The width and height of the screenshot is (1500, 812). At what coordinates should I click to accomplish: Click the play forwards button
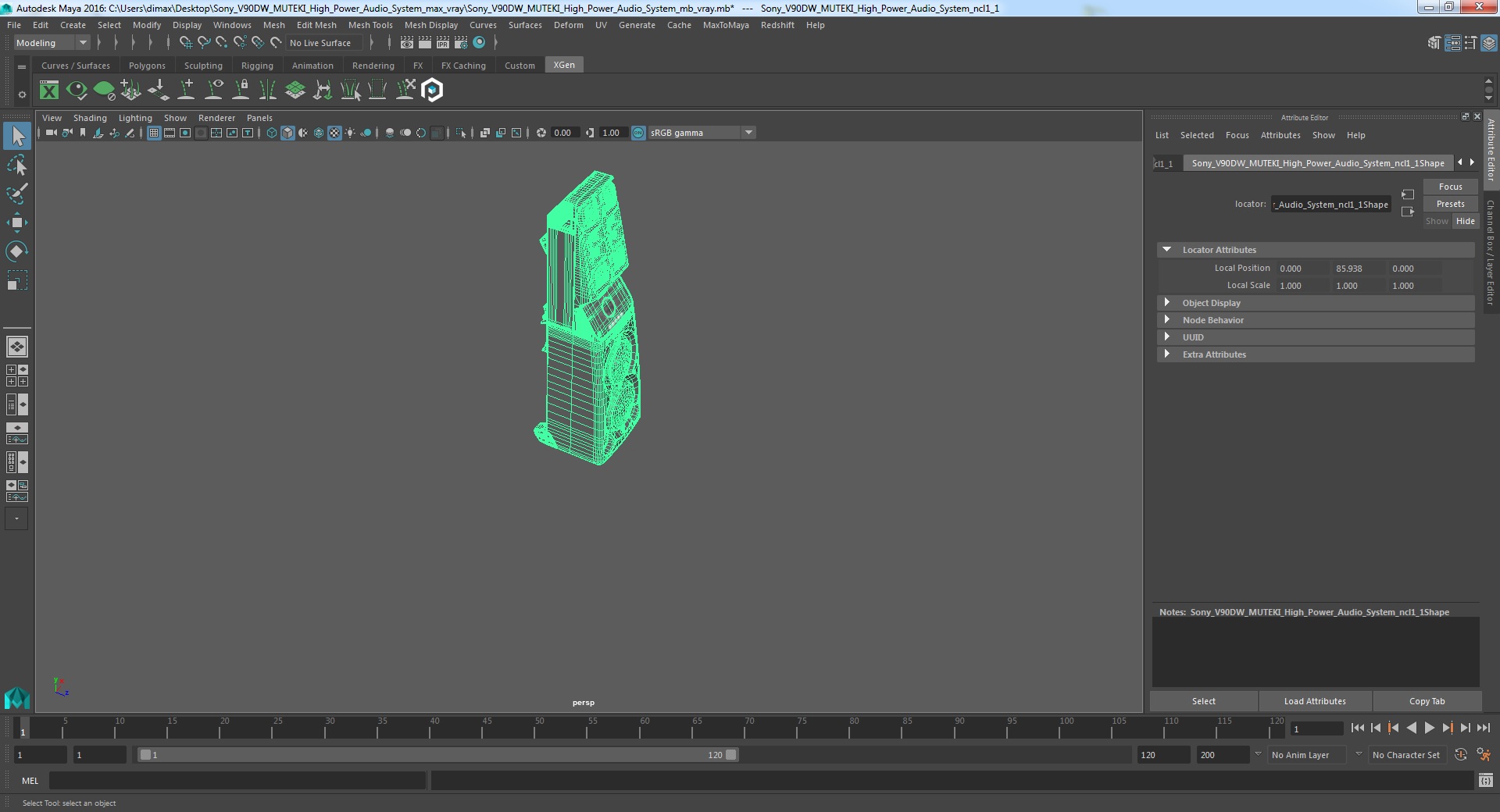click(x=1429, y=728)
